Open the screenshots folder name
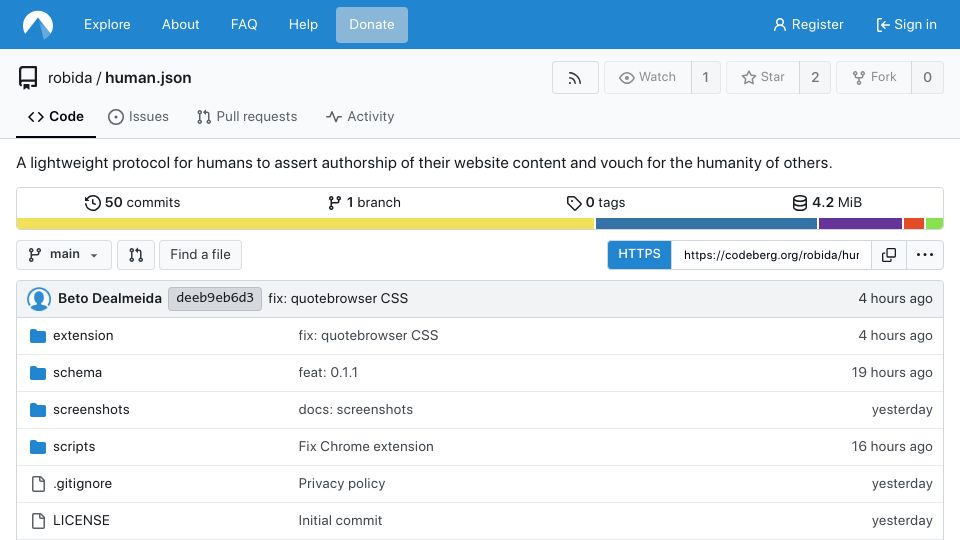 click(91, 410)
